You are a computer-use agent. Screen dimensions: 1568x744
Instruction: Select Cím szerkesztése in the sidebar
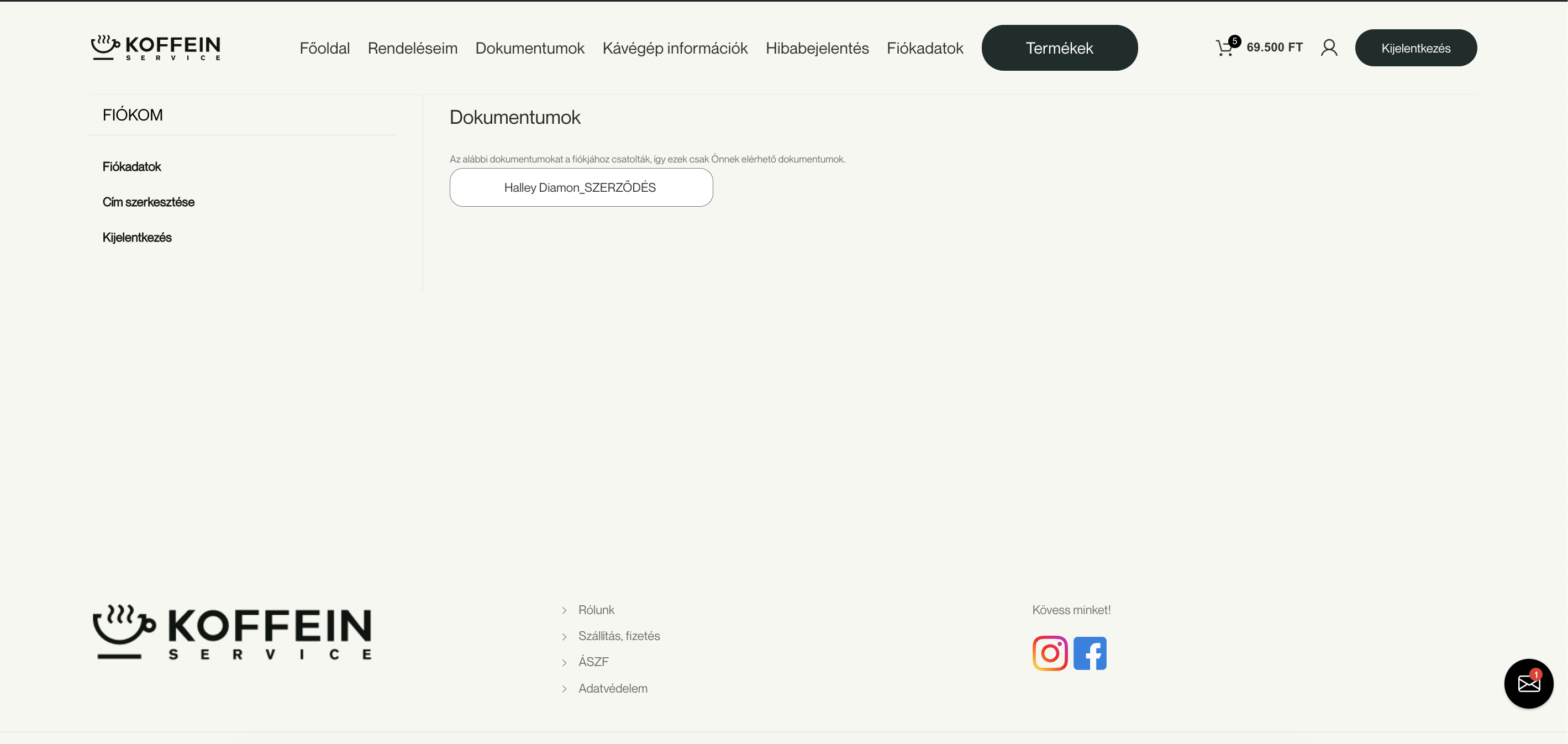[148, 202]
